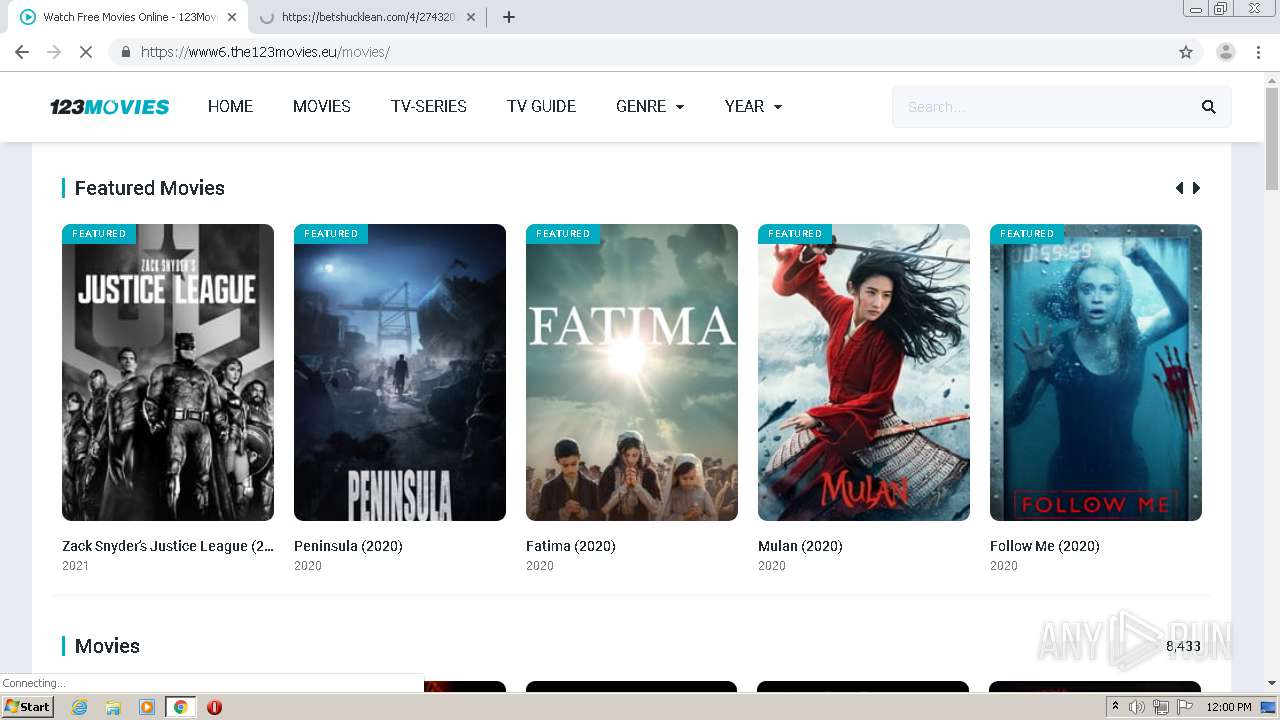Click the Movies section heading
Viewport: 1280px width, 720px height.
pyautogui.click(x=107, y=646)
